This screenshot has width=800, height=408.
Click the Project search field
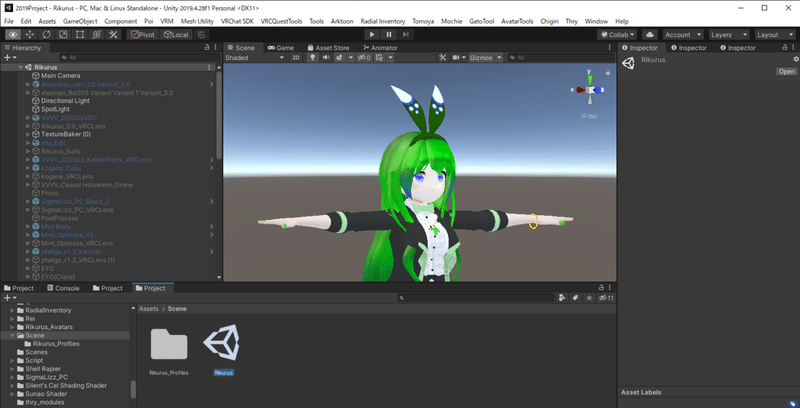476,298
